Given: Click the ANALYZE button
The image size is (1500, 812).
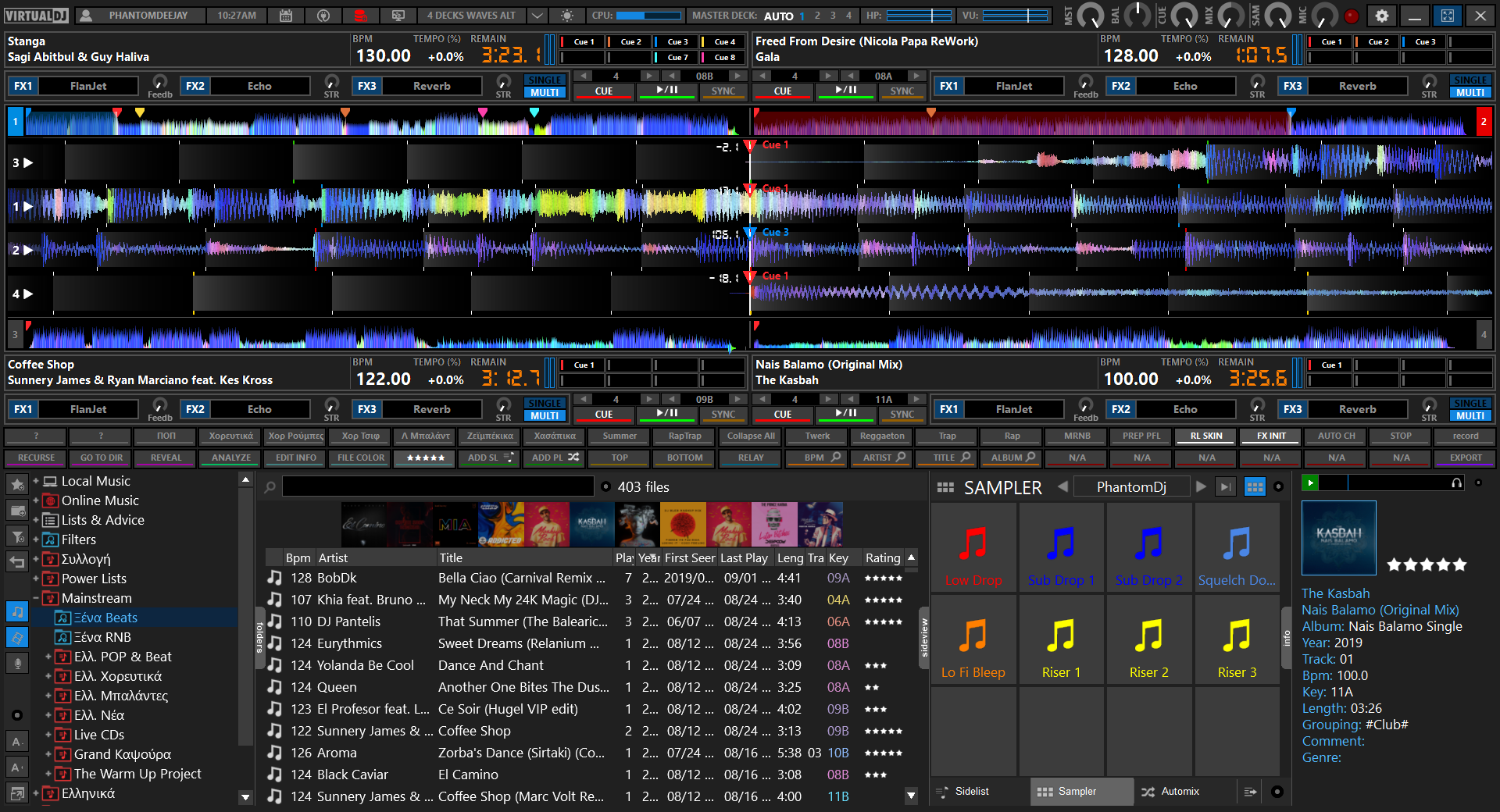Looking at the screenshot, I should point(231,458).
